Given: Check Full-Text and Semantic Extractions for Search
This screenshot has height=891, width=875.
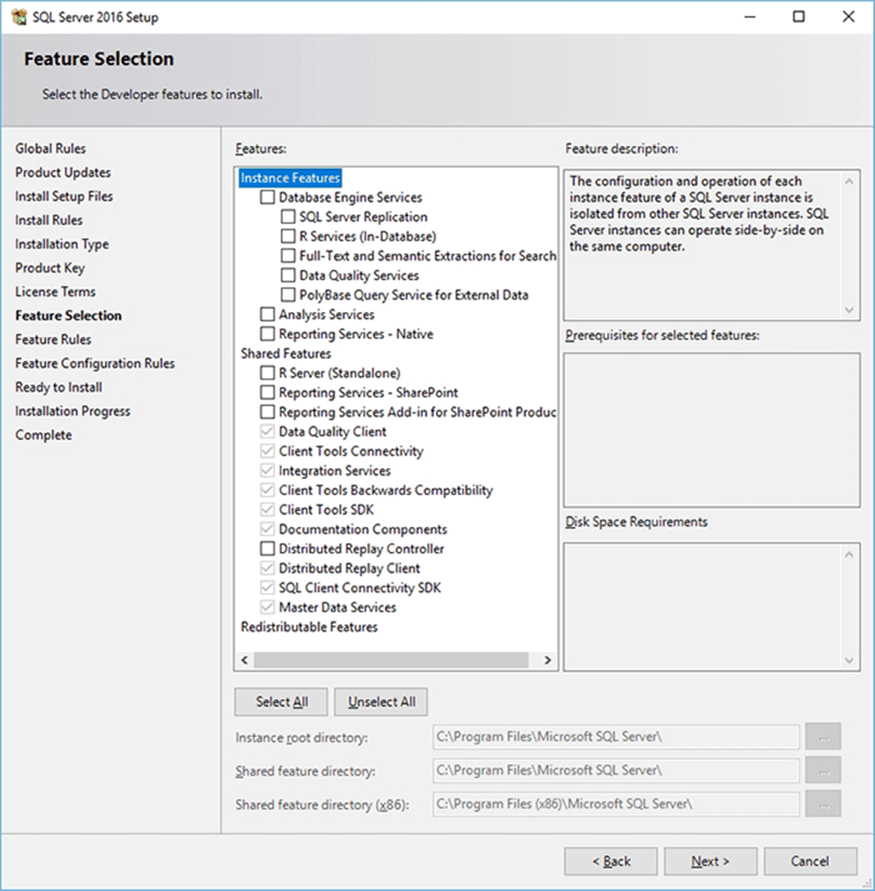Looking at the screenshot, I should [x=288, y=256].
